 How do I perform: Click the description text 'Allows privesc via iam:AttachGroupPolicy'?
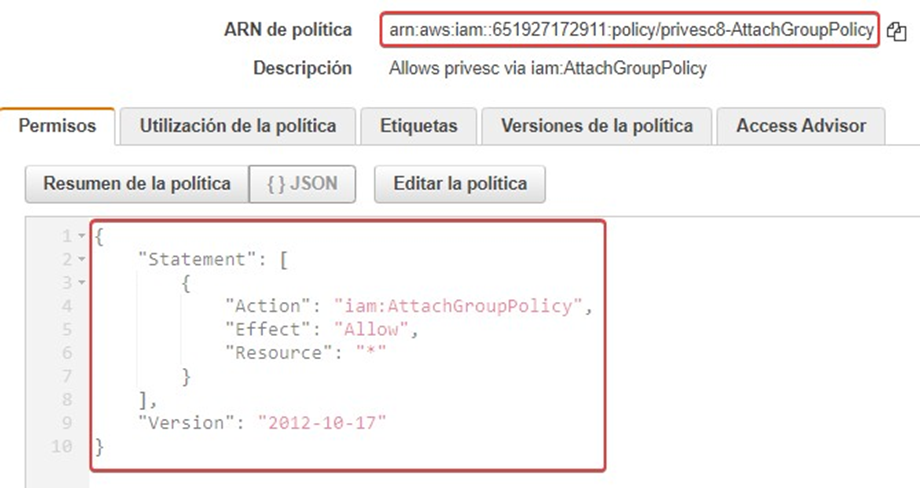click(547, 69)
